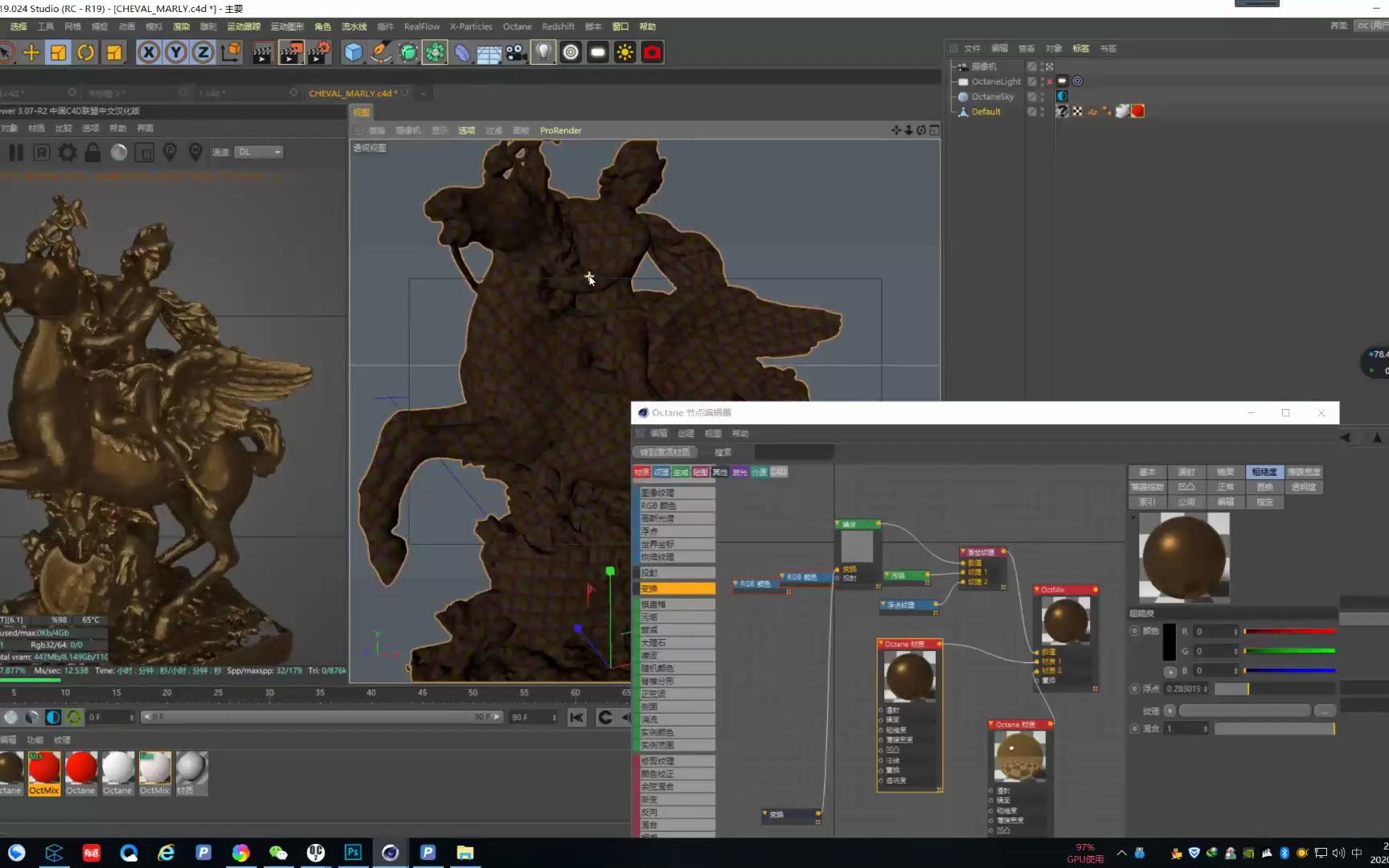Click the coordinate system cube icon
The image size is (1389, 868).
point(231,53)
